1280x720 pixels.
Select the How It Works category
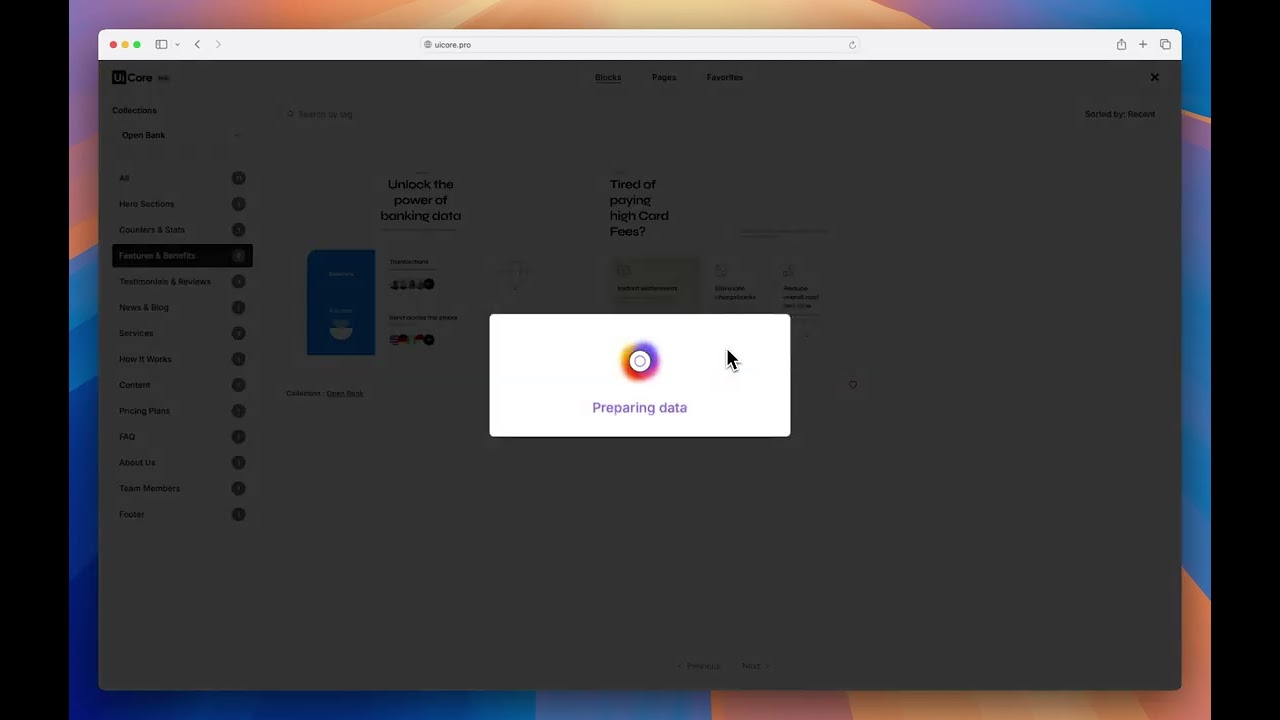pyautogui.click(x=182, y=359)
